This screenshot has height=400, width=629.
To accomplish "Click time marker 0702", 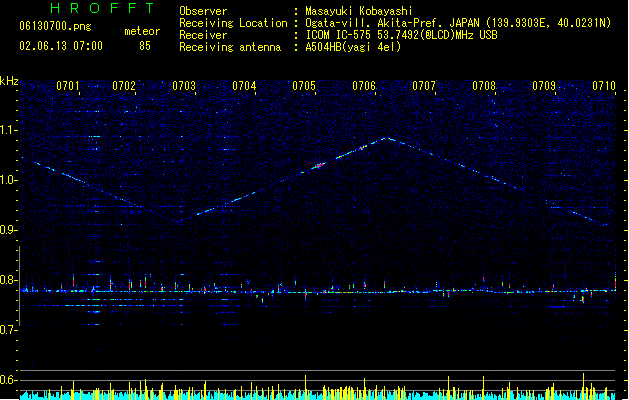I will (124, 86).
